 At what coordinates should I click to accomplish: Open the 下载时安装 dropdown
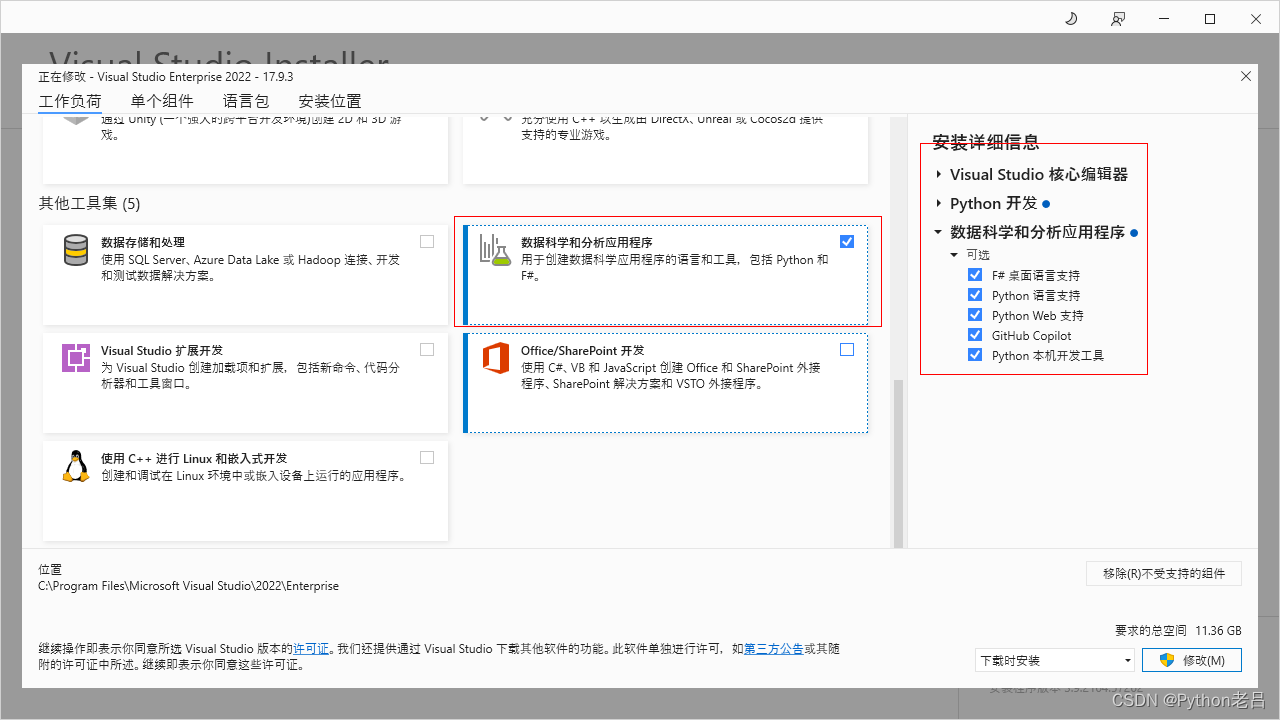tap(1055, 660)
